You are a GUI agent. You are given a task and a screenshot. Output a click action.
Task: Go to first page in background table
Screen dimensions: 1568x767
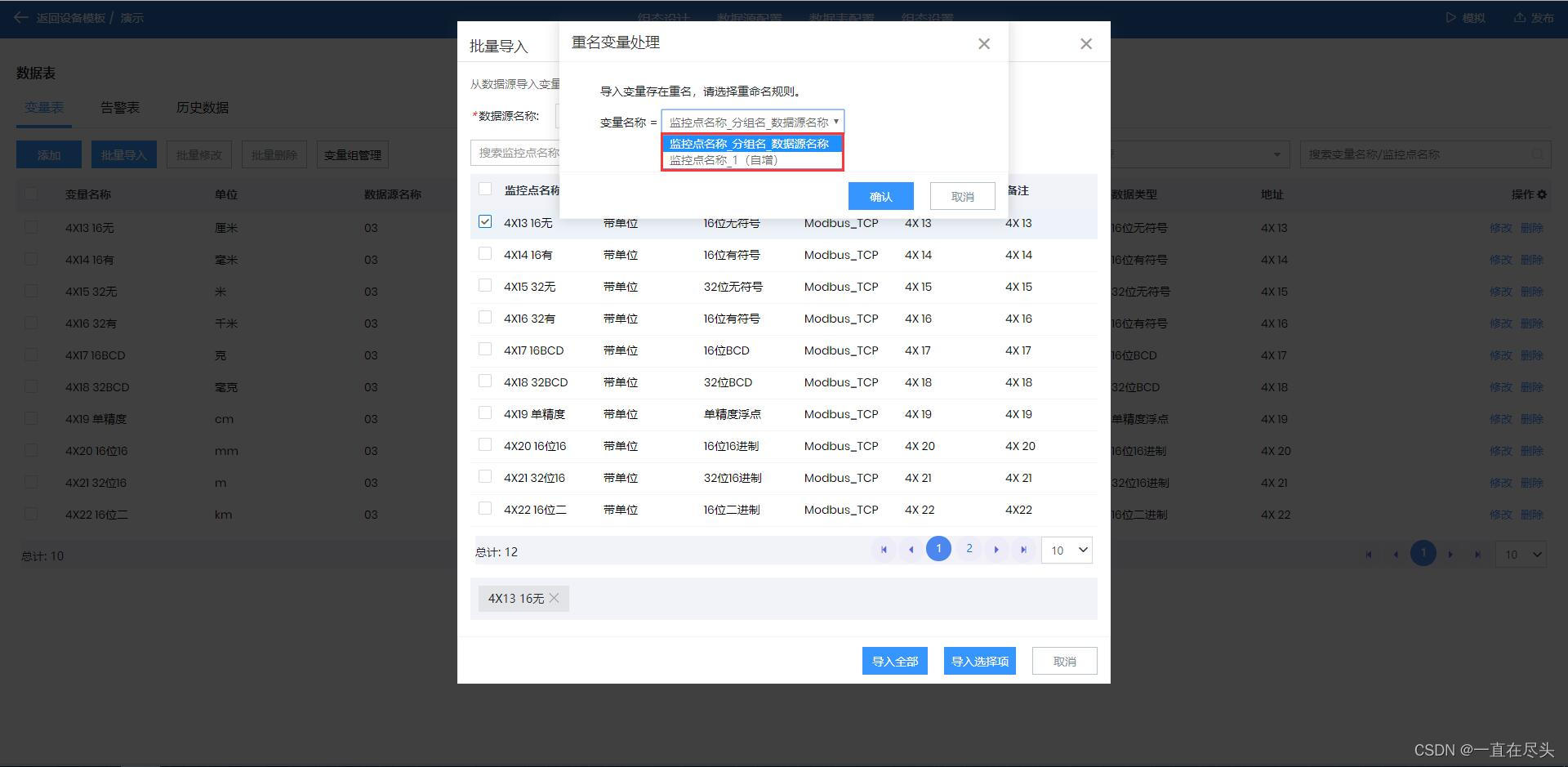[1369, 555]
